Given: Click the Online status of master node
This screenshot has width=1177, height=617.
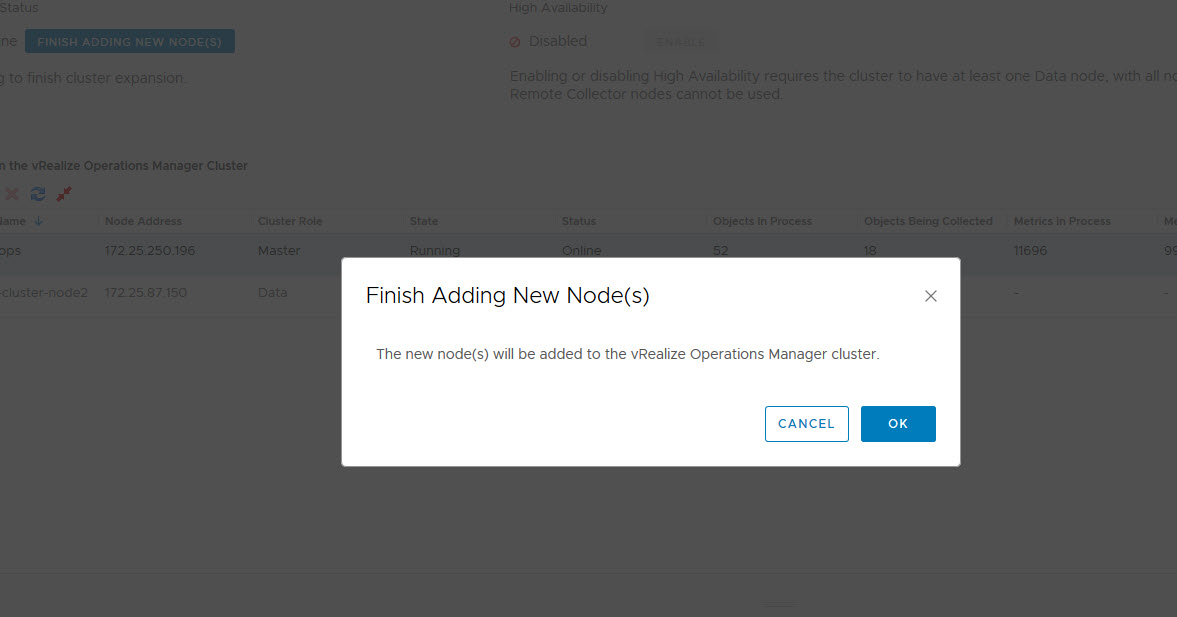Looking at the screenshot, I should pyautogui.click(x=582, y=251).
